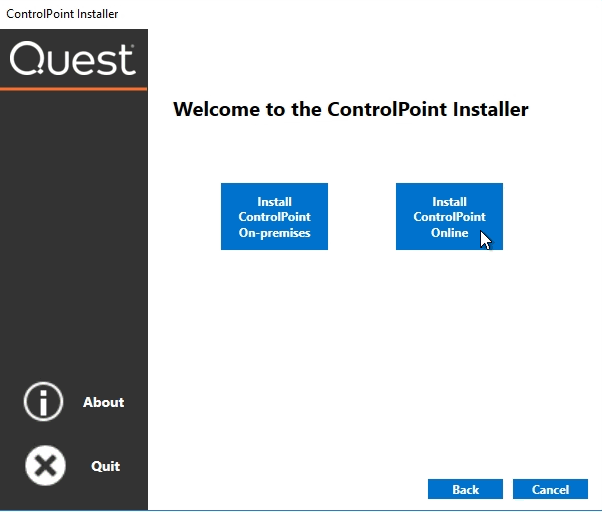Click the Welcome to the ControlPoint Installer heading
This screenshot has width=602, height=512.
(x=351, y=109)
